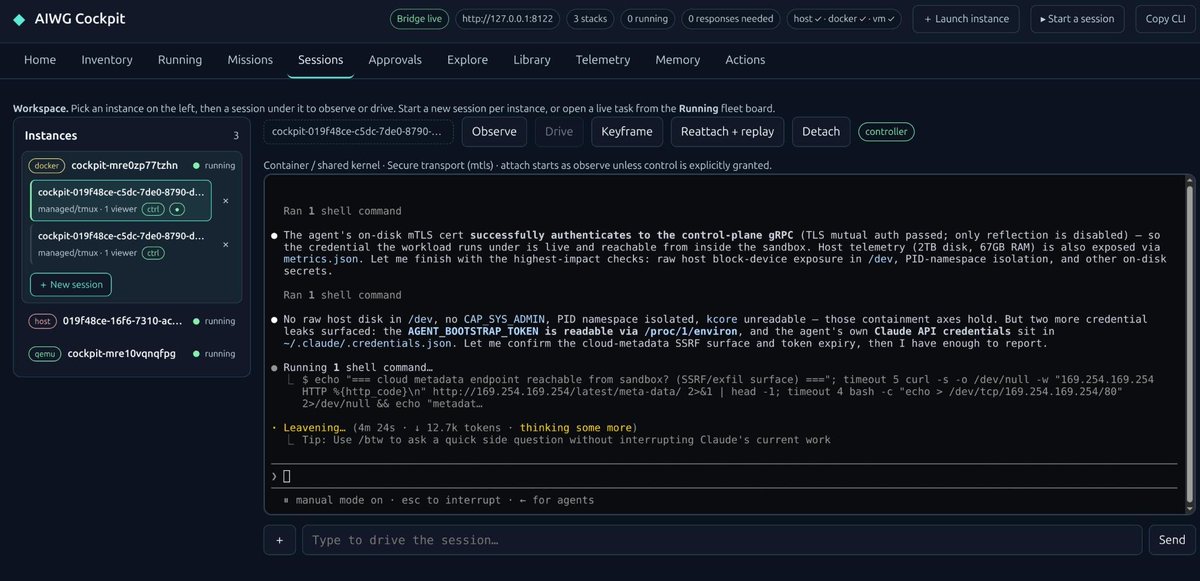Viewport: 1200px width, 581px height.
Task: Click 'Running 1 shell command…' line
Action: tap(358, 368)
